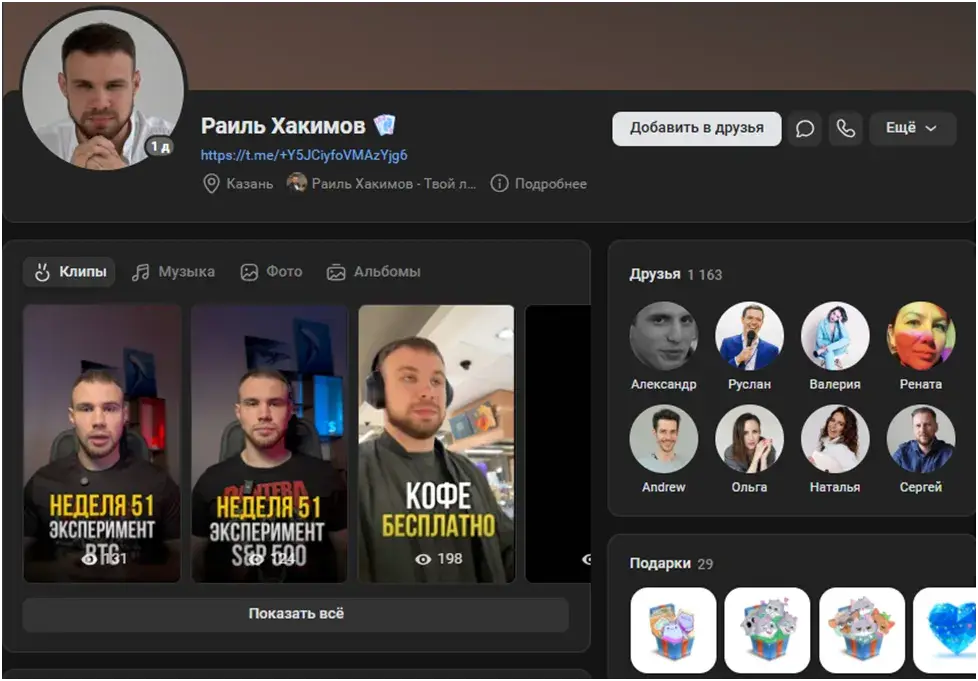This screenshot has width=978, height=681.
Task: Click Показать всё clips button
Action: tap(296, 614)
